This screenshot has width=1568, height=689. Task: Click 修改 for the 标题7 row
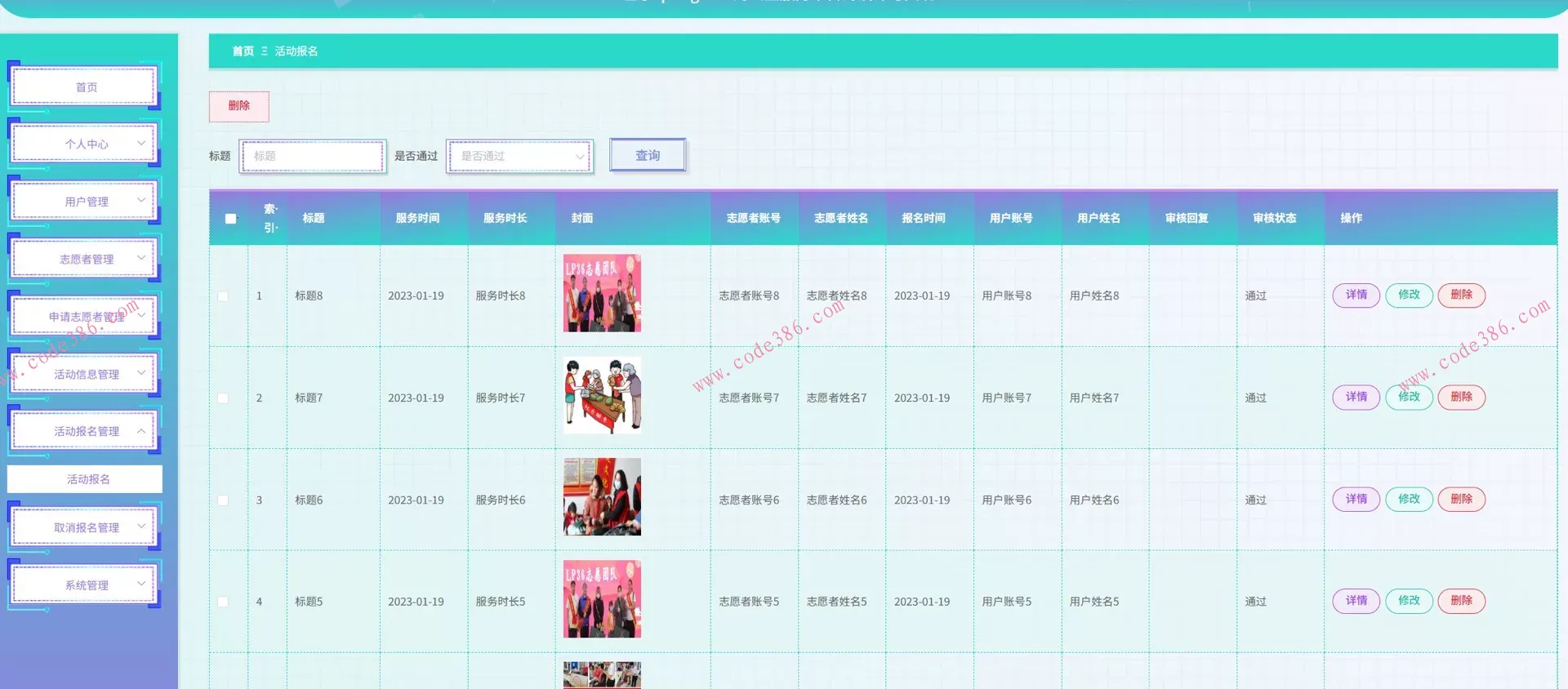click(1409, 397)
